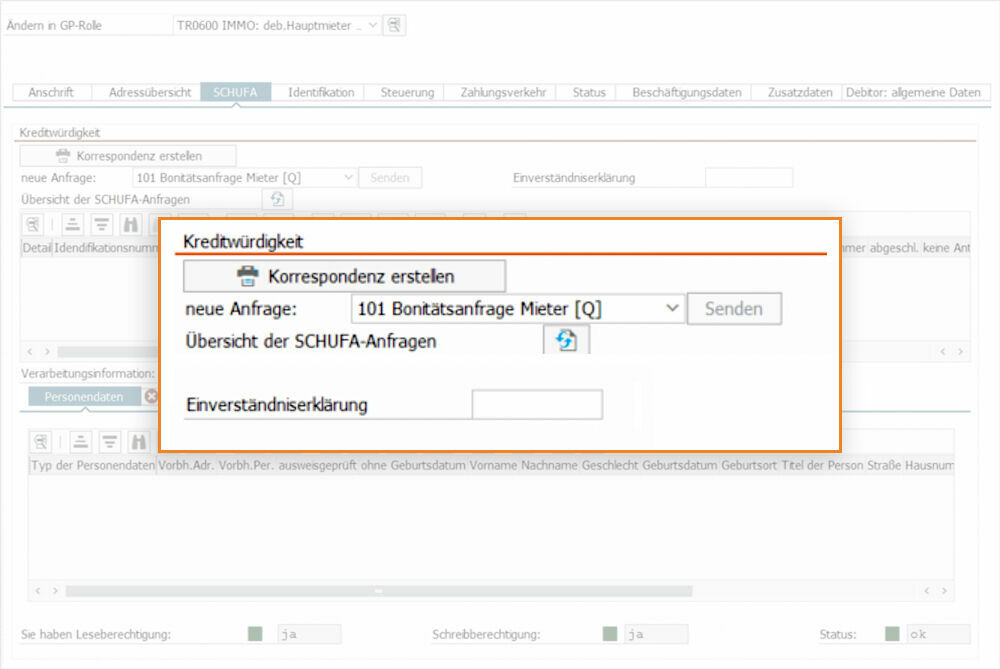Screen dimensions: 1000x669
Task: Close the Personendaten tab with its X icon
Action: tap(151, 396)
